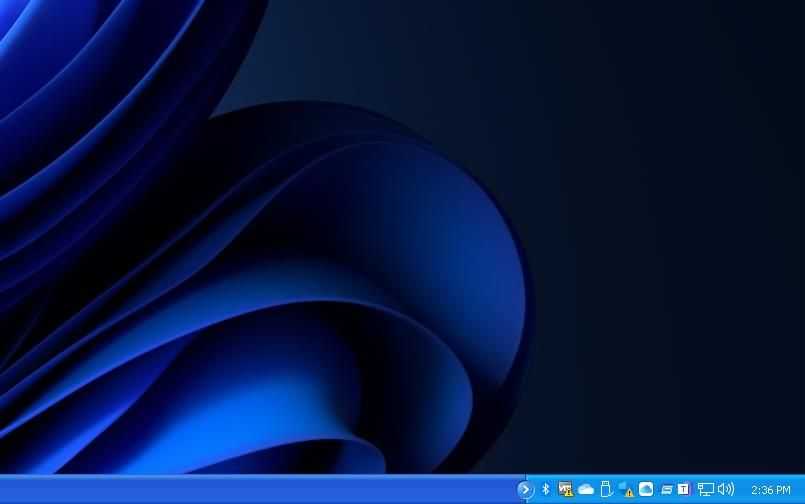Click the small drive icon beside iCloud

click(x=666, y=489)
